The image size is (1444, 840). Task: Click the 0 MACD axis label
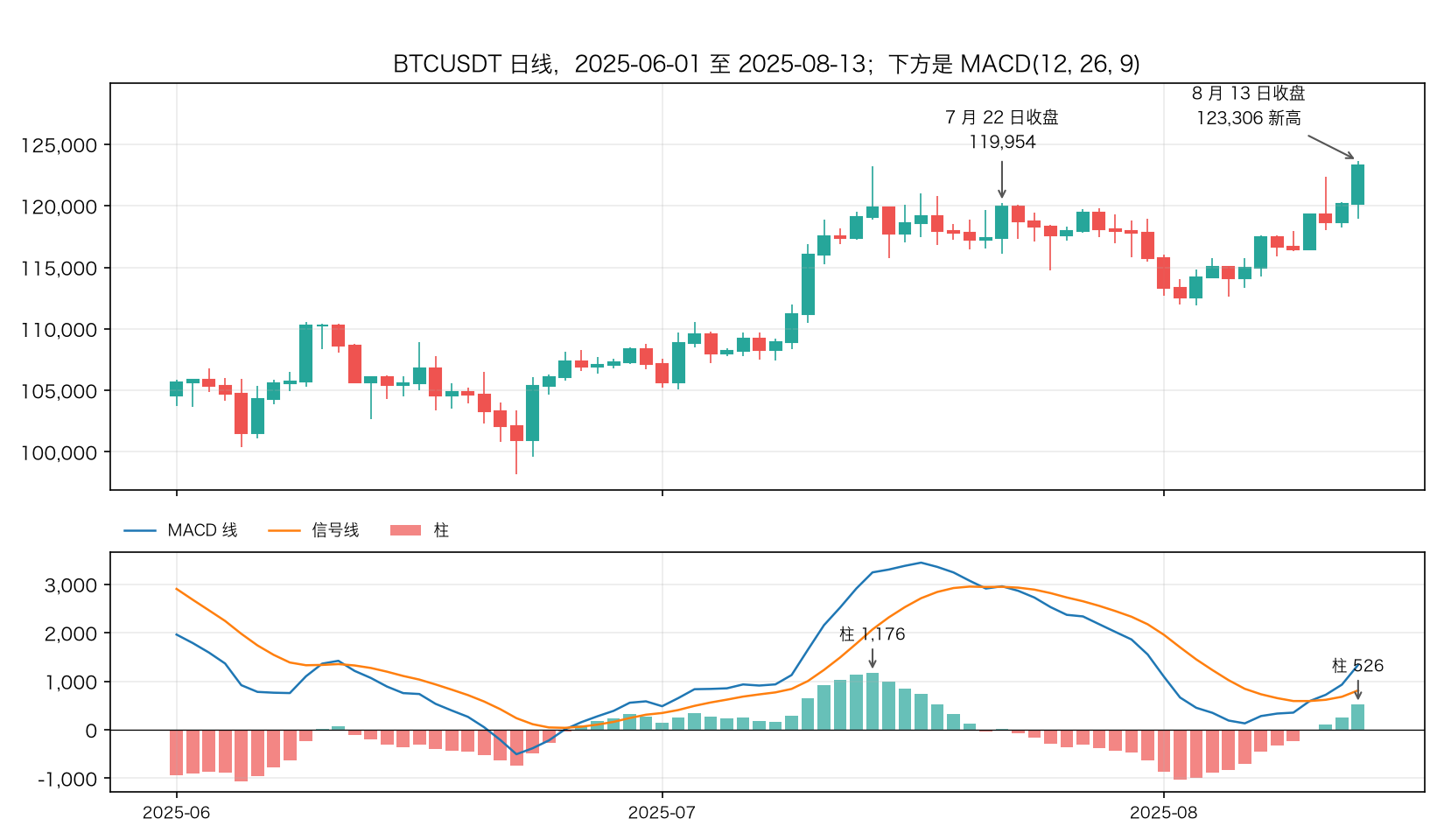tap(92, 731)
